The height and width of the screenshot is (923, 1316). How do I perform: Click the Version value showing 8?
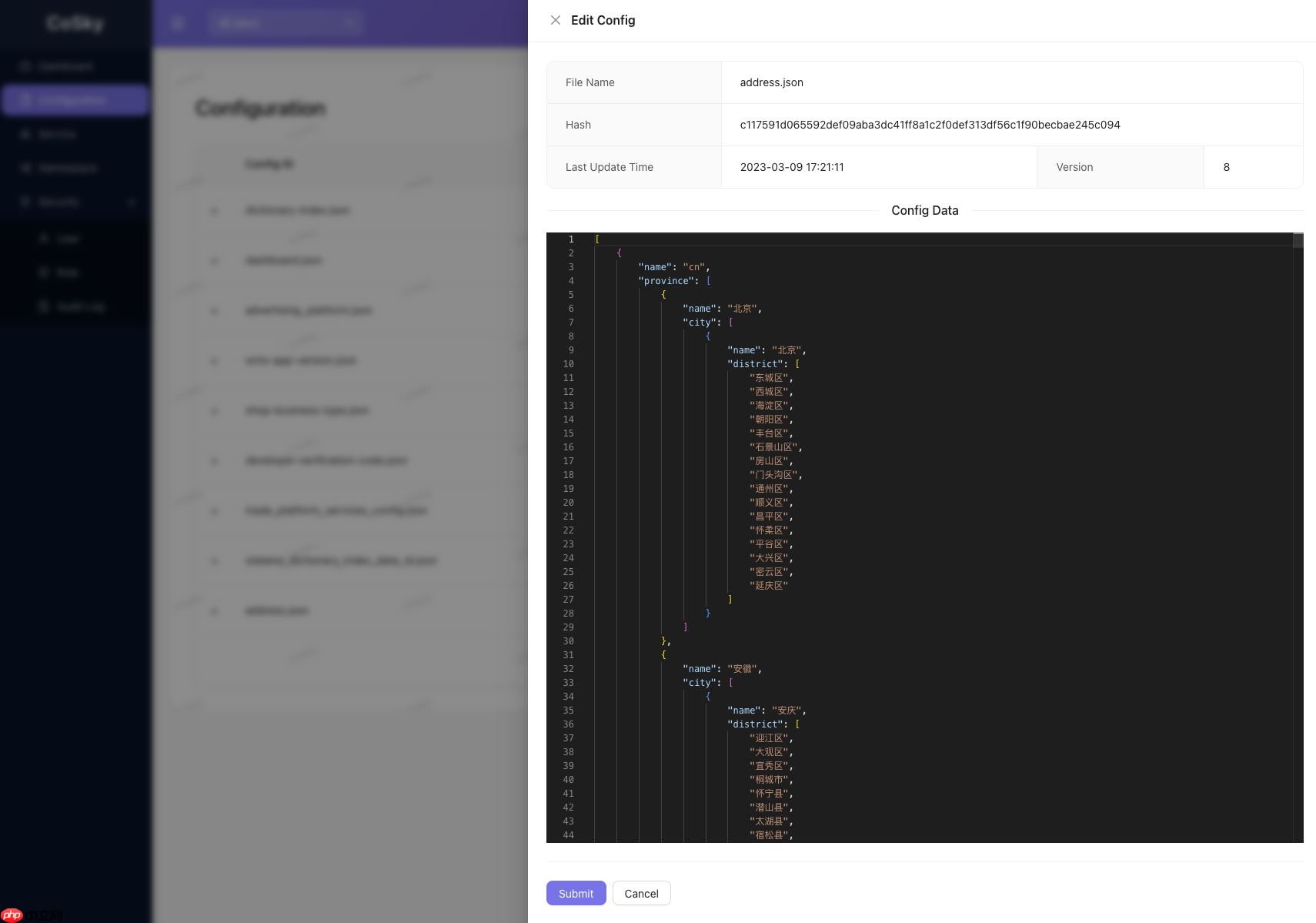(1226, 167)
